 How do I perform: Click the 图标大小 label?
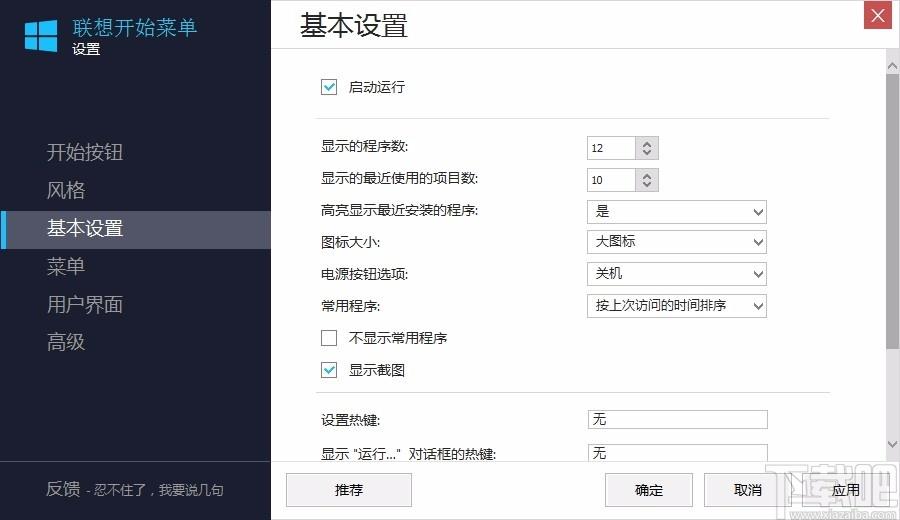(350, 242)
